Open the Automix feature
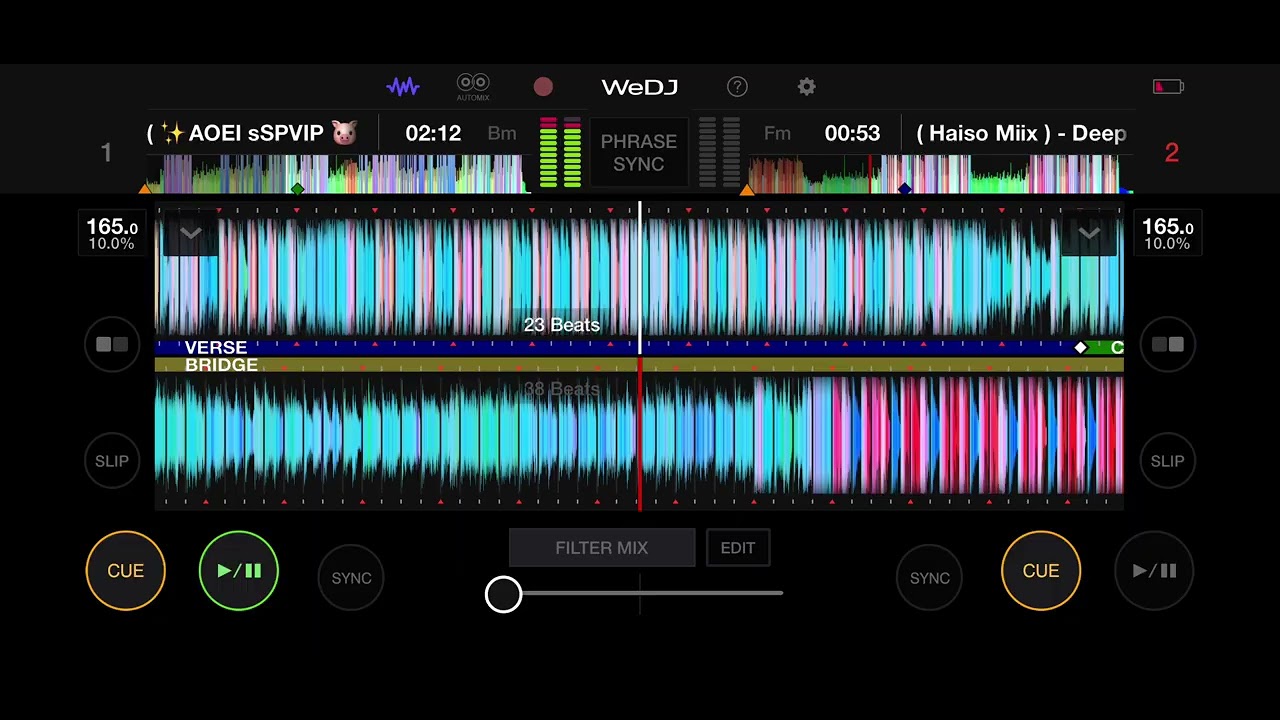 tap(473, 87)
